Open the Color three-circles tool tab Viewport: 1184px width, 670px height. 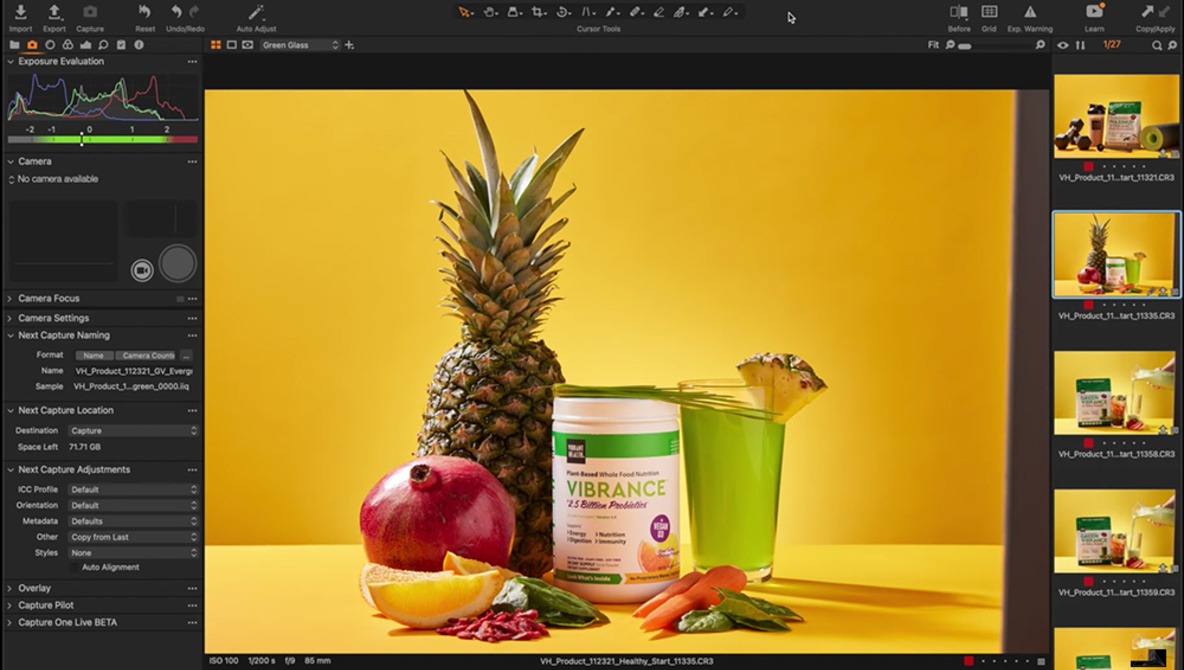tap(68, 45)
